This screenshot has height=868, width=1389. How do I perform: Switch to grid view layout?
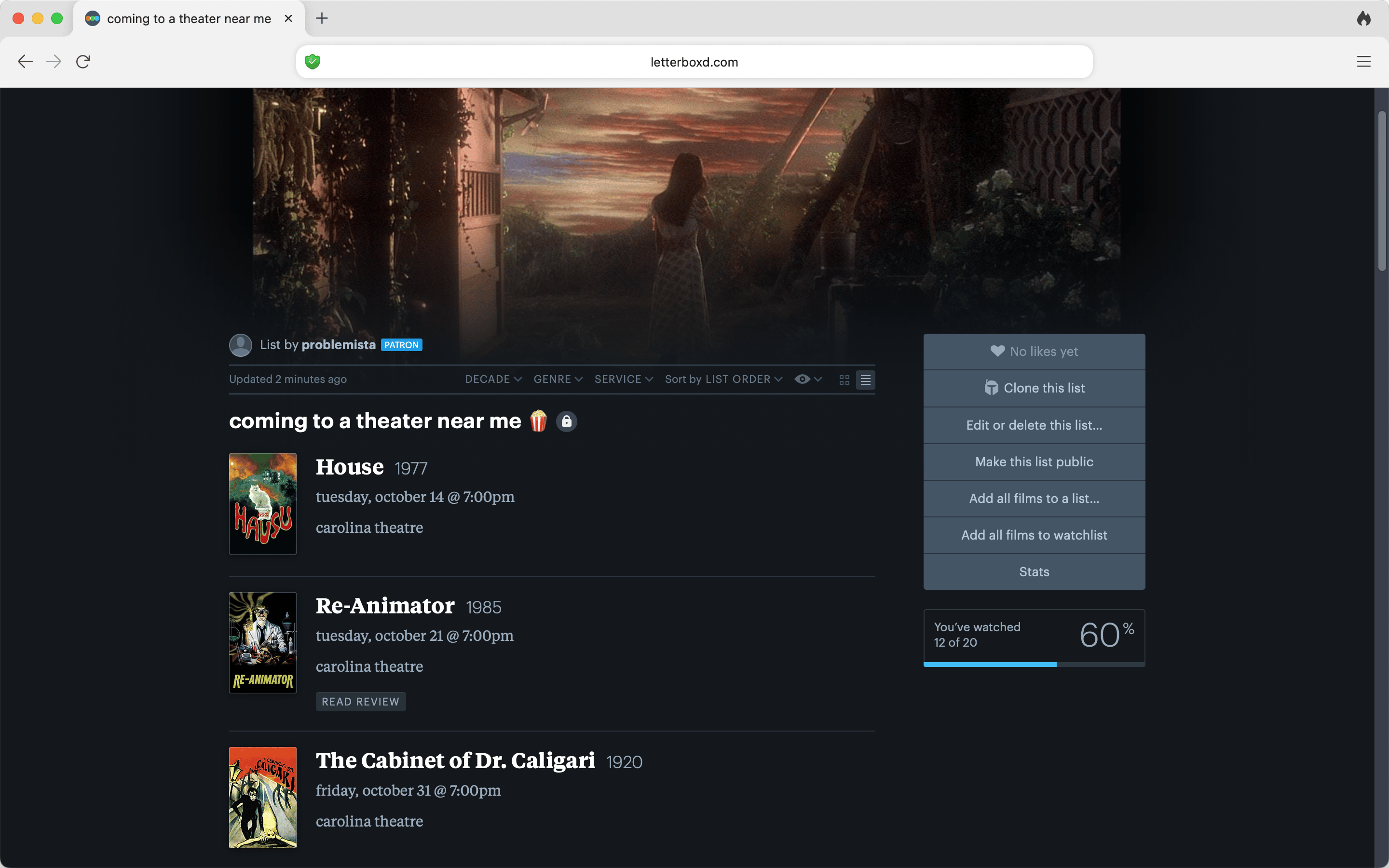(844, 380)
